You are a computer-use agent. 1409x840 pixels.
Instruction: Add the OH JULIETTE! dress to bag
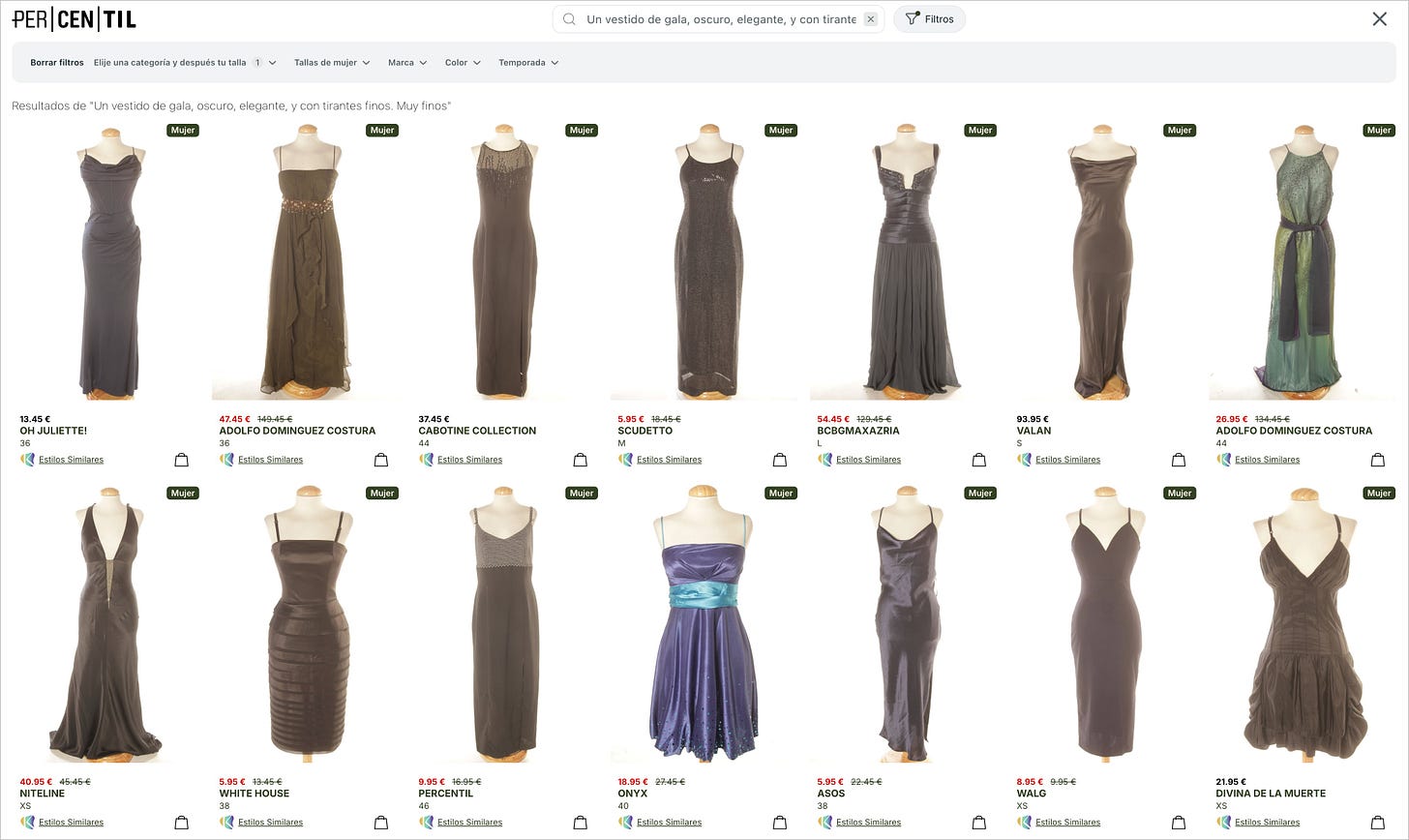tap(182, 460)
